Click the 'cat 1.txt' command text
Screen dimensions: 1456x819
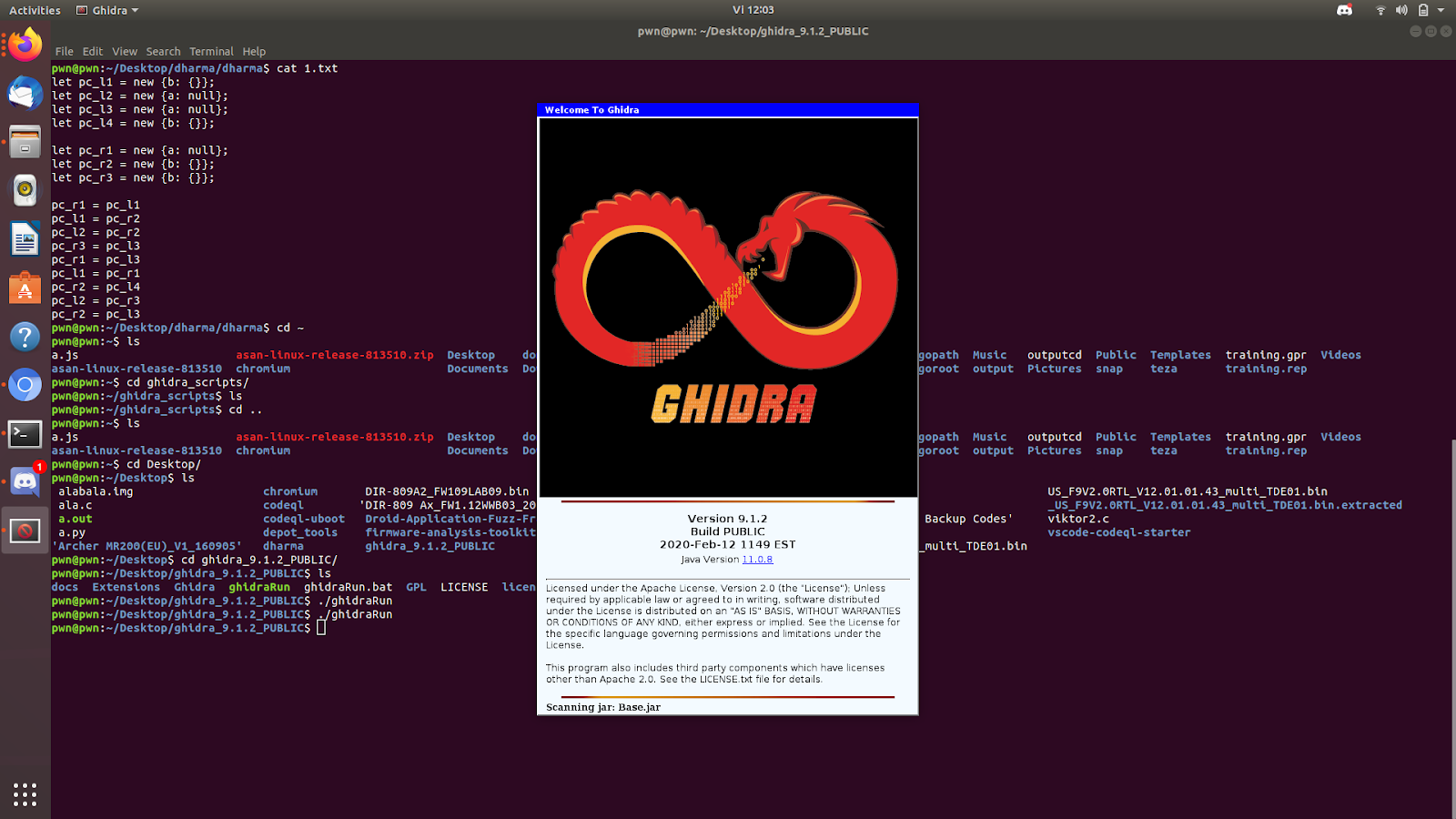pyautogui.click(x=308, y=68)
